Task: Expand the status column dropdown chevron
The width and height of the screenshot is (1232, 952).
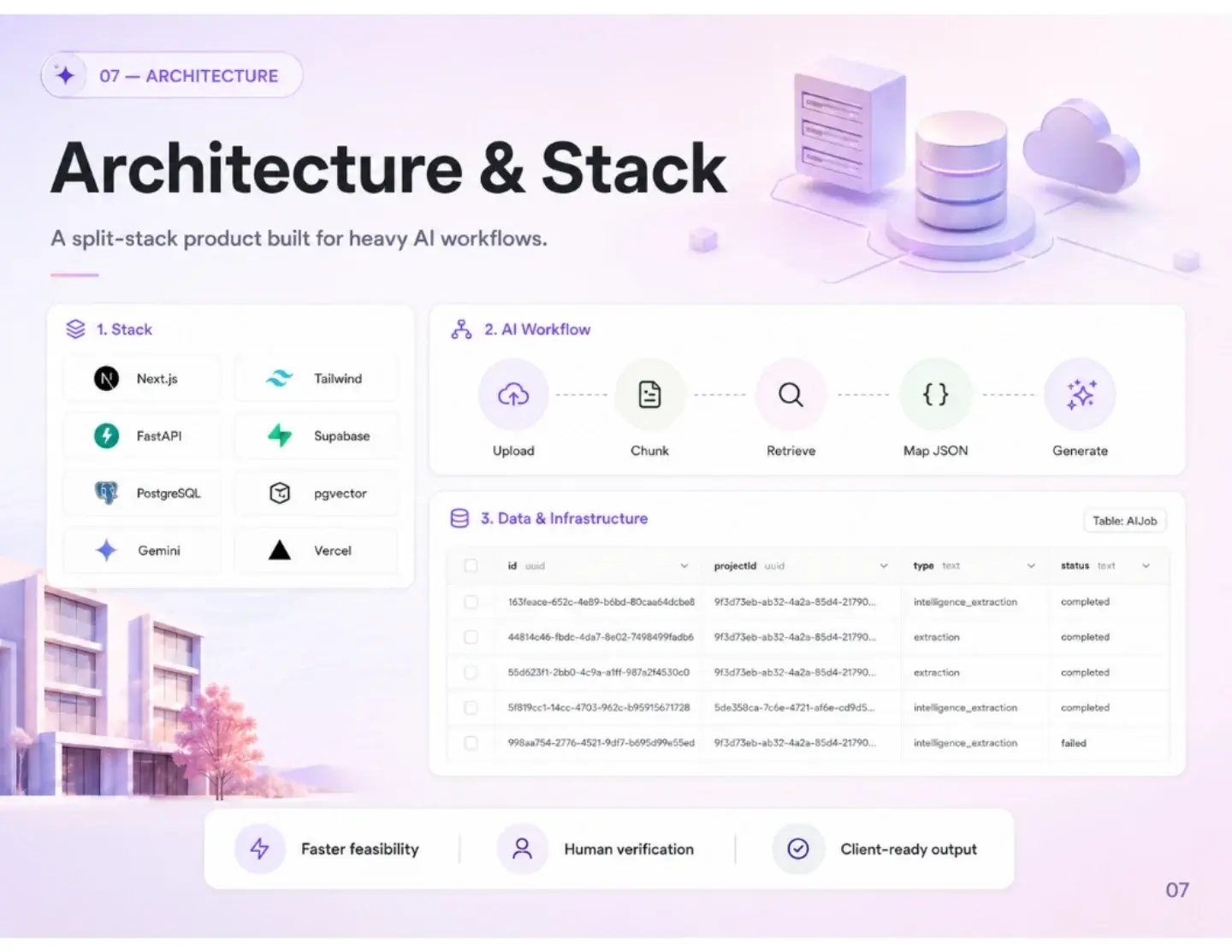Action: (x=1146, y=565)
